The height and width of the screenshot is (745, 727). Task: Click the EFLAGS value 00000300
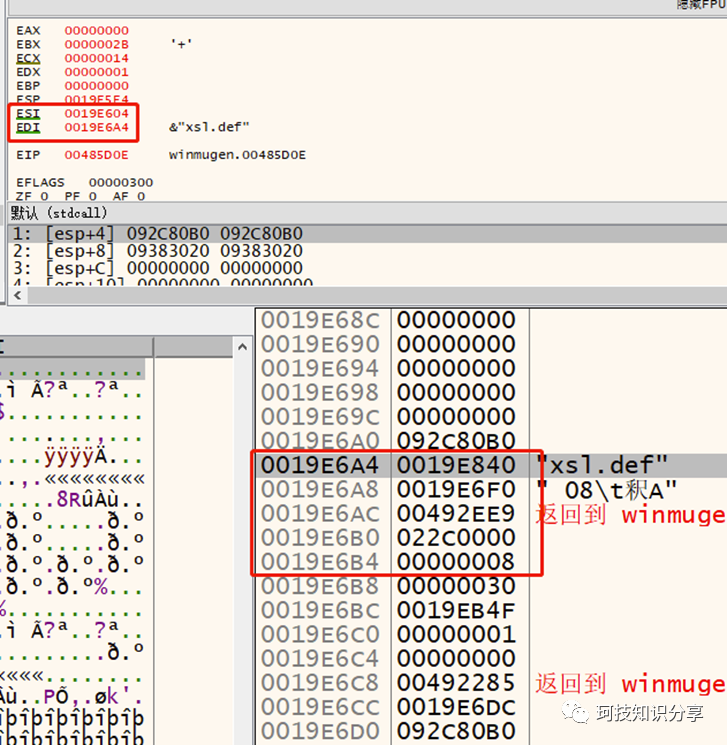[x=121, y=182]
